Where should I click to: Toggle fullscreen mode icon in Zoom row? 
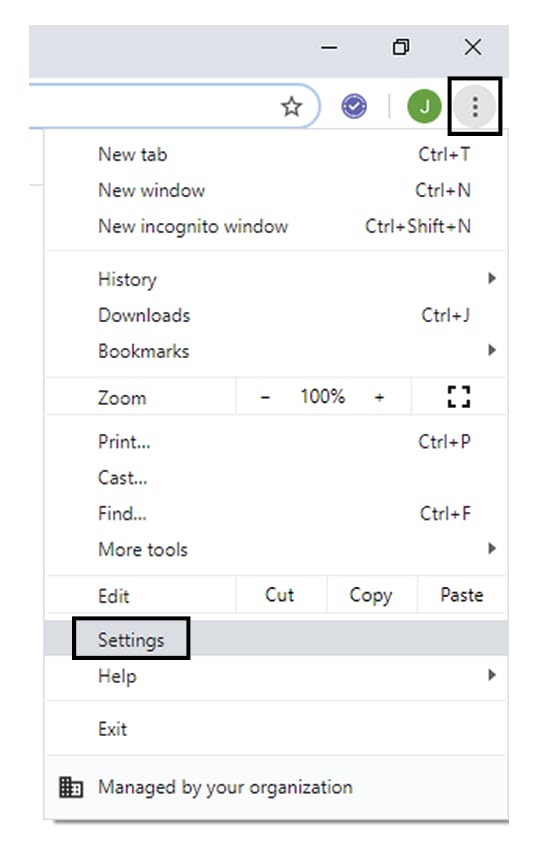point(459,397)
